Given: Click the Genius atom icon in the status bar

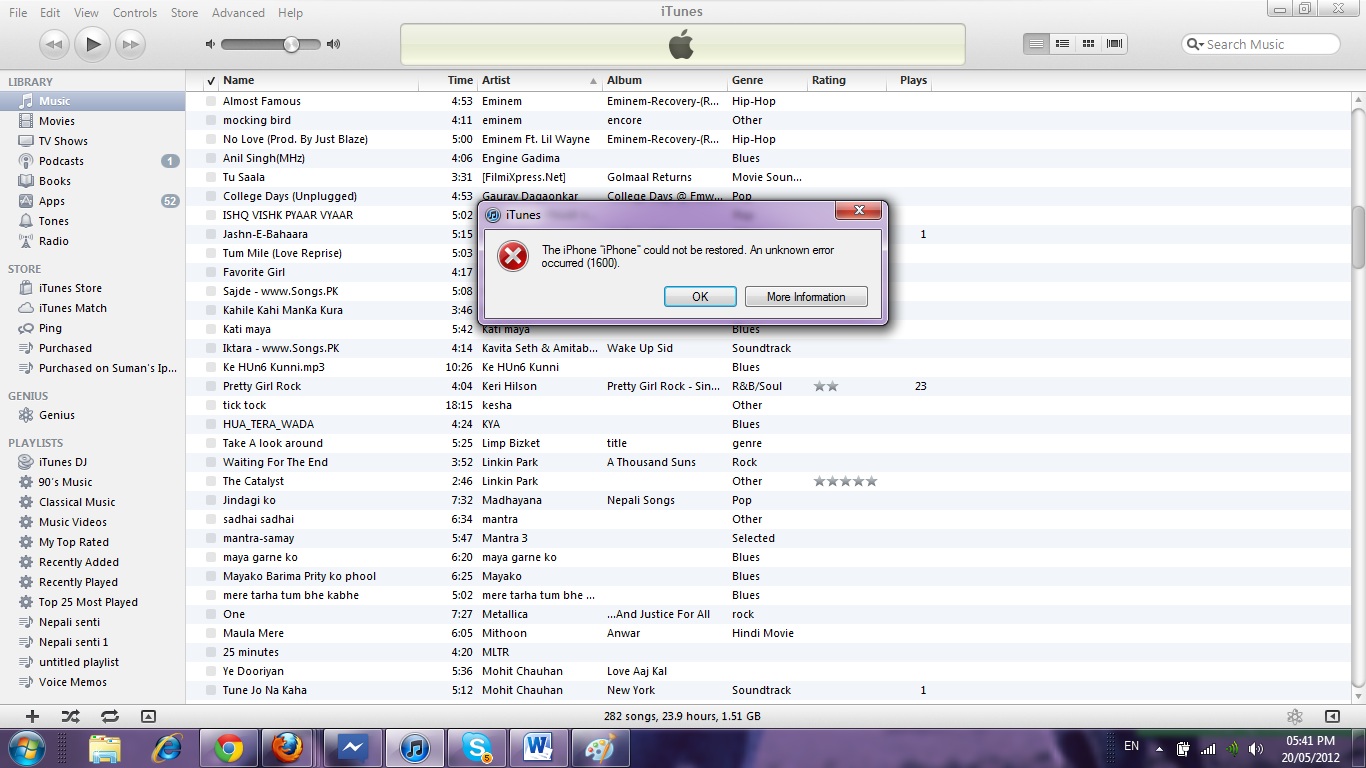Looking at the screenshot, I should point(1295,716).
